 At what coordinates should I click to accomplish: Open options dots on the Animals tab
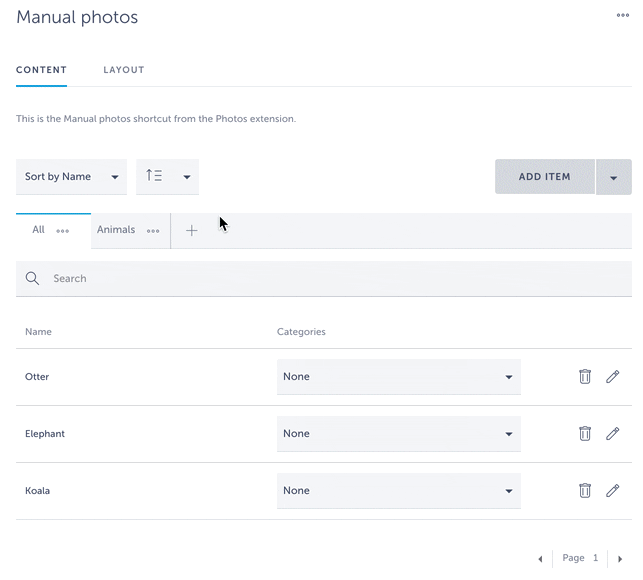pyautogui.click(x=153, y=231)
